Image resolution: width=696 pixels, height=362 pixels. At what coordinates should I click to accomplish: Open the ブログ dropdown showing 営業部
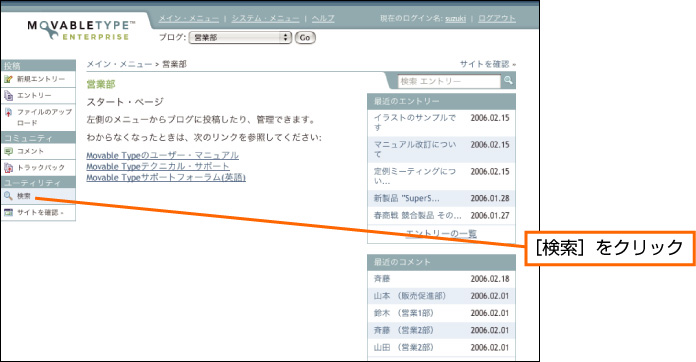coord(240,38)
